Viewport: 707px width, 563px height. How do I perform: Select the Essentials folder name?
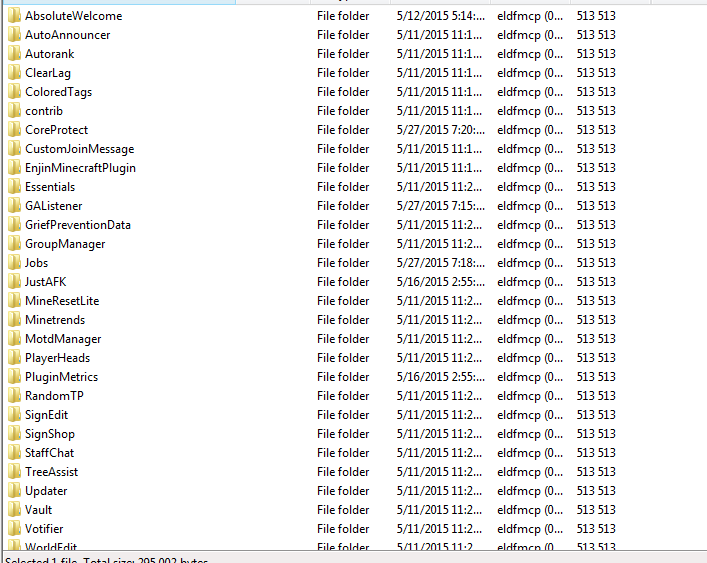(x=50, y=187)
